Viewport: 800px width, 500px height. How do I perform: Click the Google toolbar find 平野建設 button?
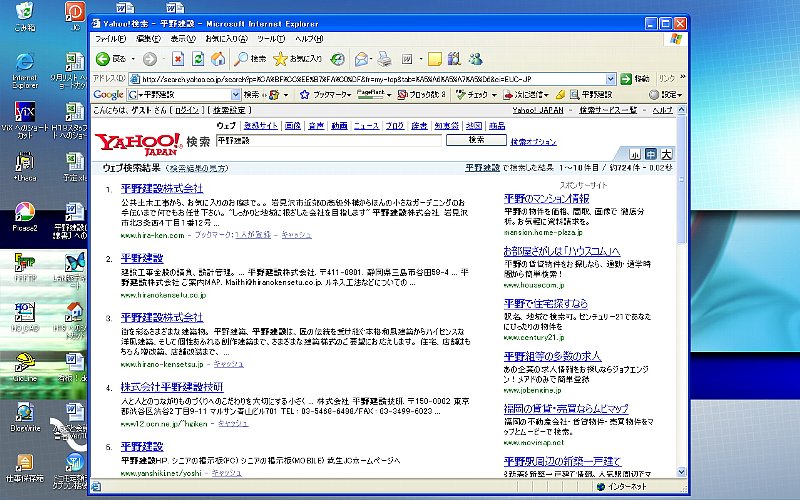(591, 95)
